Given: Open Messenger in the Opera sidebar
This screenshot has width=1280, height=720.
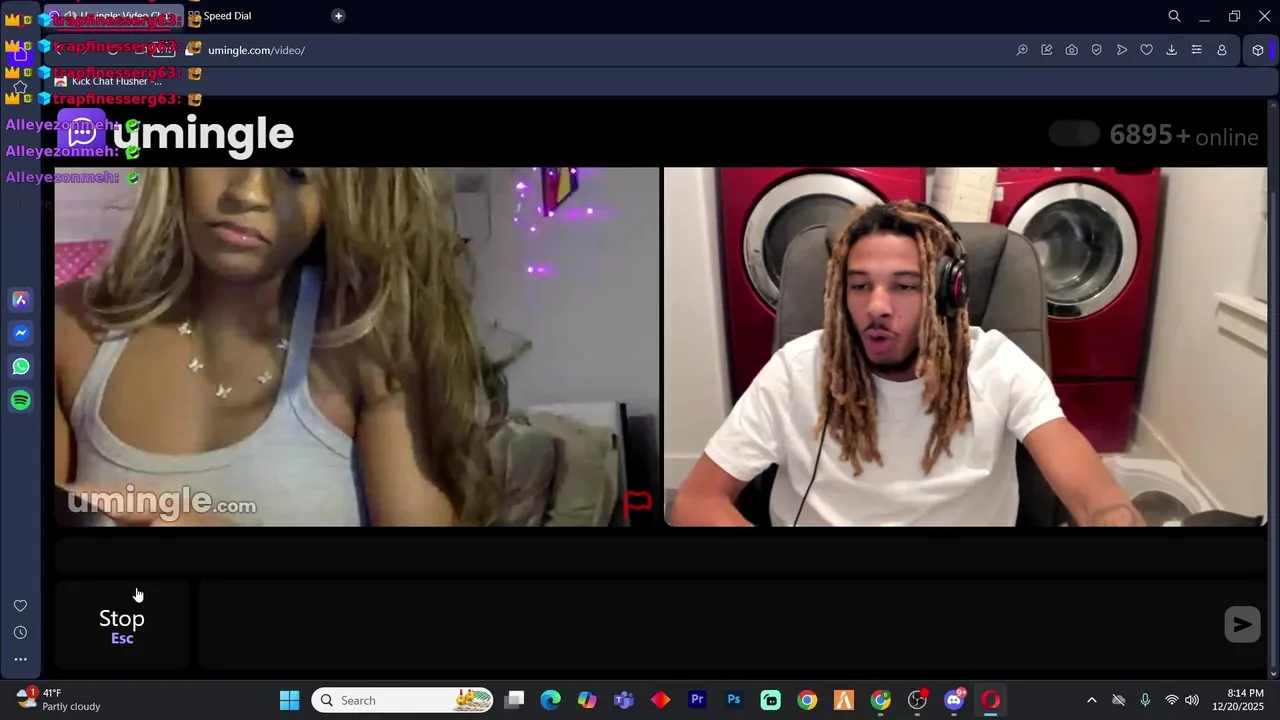Looking at the screenshot, I should pyautogui.click(x=20, y=333).
